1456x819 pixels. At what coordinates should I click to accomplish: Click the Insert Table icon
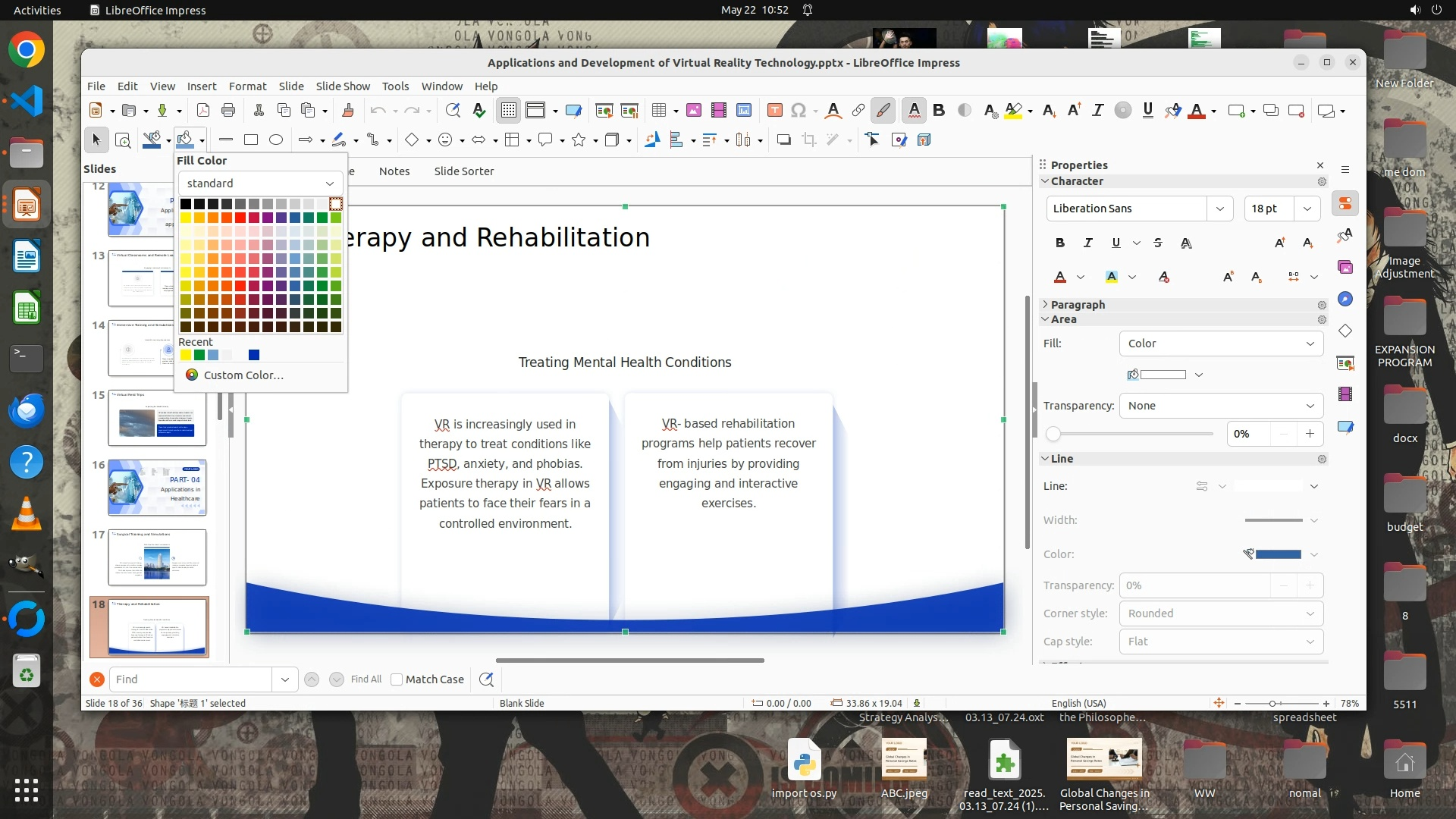tap(658, 111)
